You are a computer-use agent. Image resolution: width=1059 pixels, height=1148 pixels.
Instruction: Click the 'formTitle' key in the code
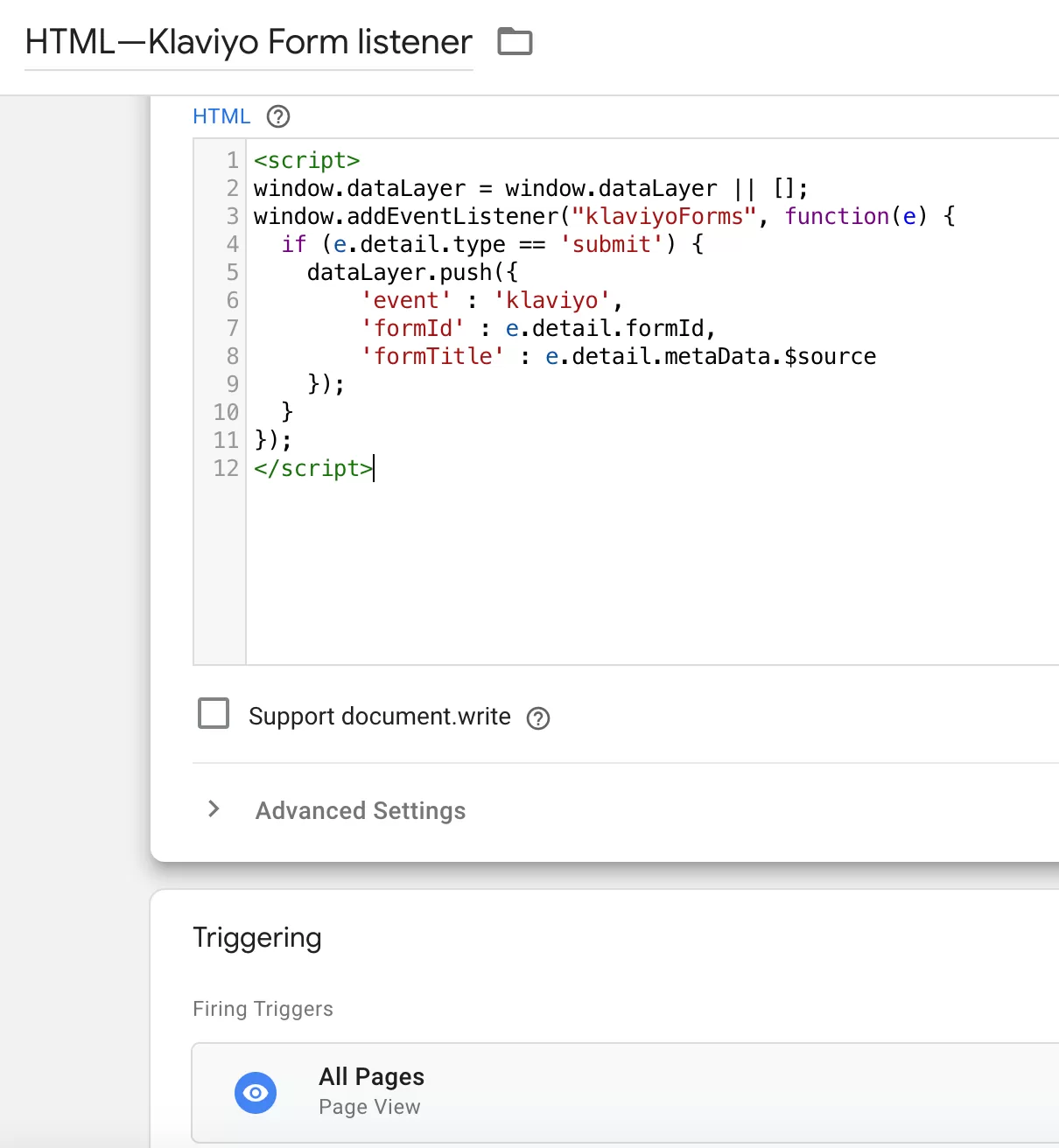[x=432, y=356]
